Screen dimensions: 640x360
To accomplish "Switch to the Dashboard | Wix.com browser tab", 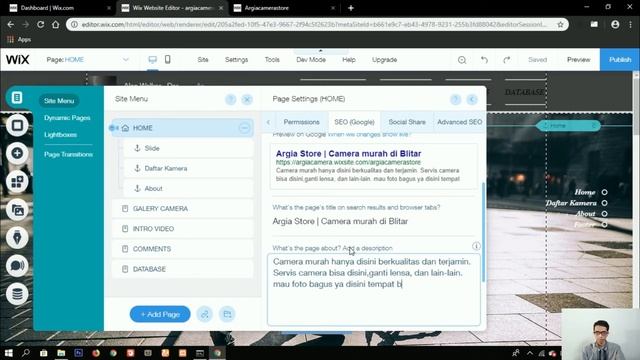I will click(60, 8).
